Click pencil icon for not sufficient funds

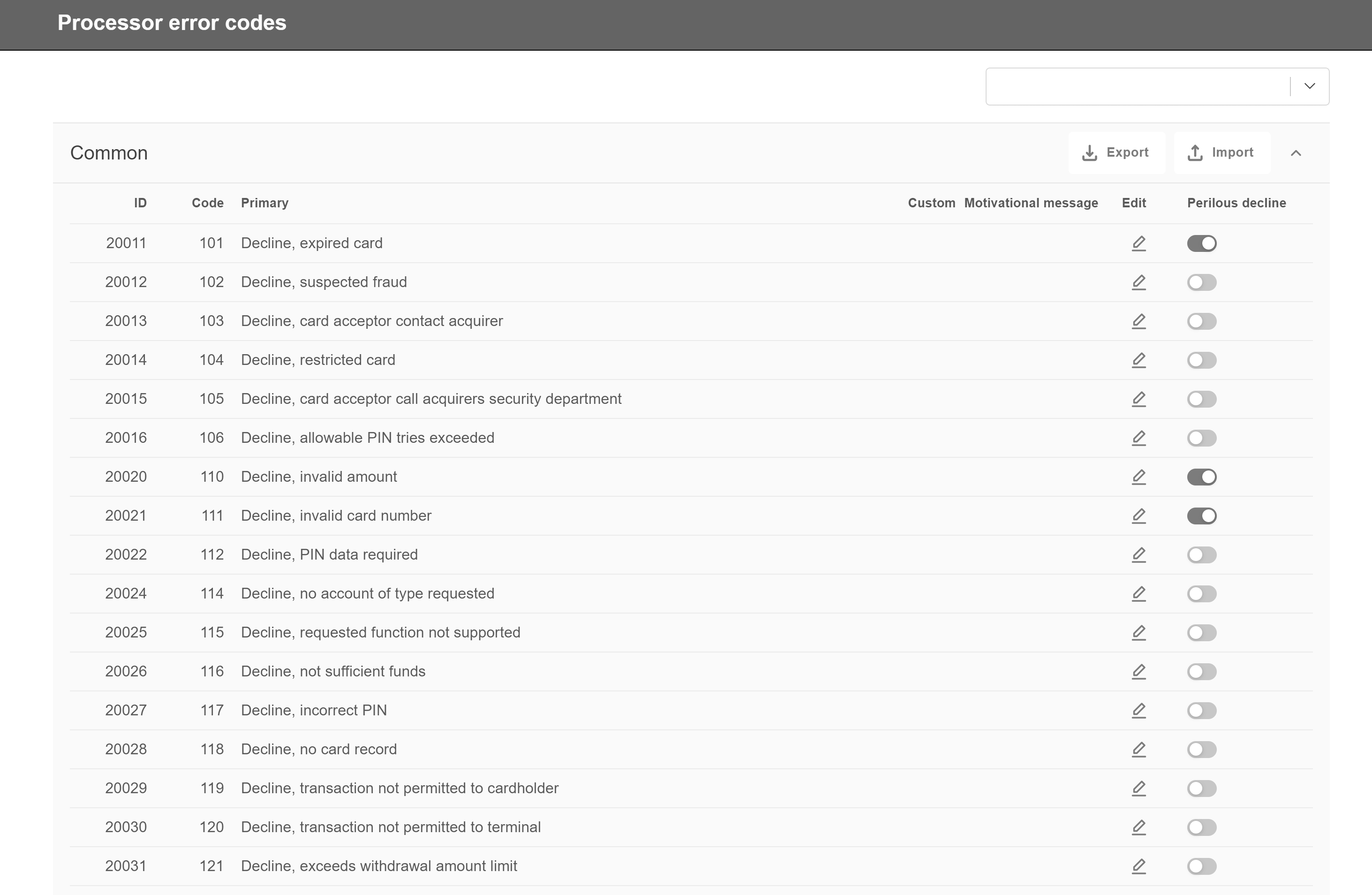[x=1138, y=672]
